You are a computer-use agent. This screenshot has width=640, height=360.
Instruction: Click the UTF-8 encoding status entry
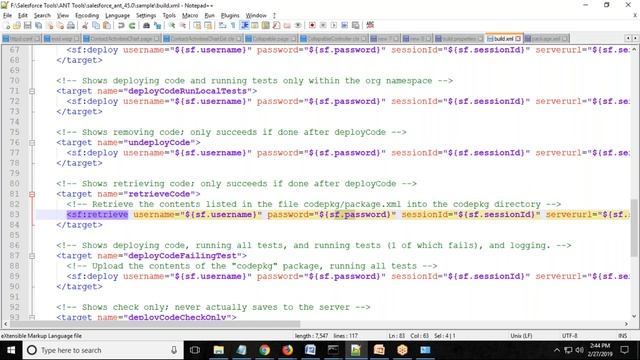pyautogui.click(x=569, y=336)
